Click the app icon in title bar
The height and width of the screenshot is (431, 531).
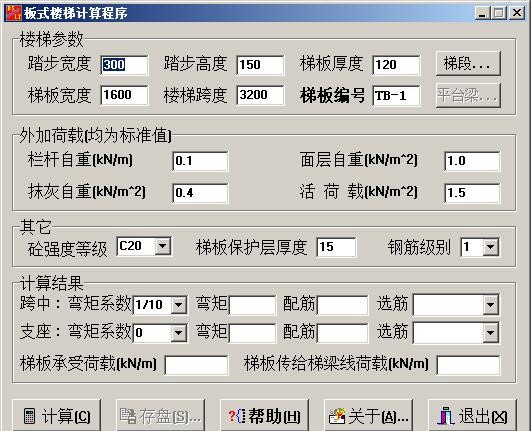14,13
